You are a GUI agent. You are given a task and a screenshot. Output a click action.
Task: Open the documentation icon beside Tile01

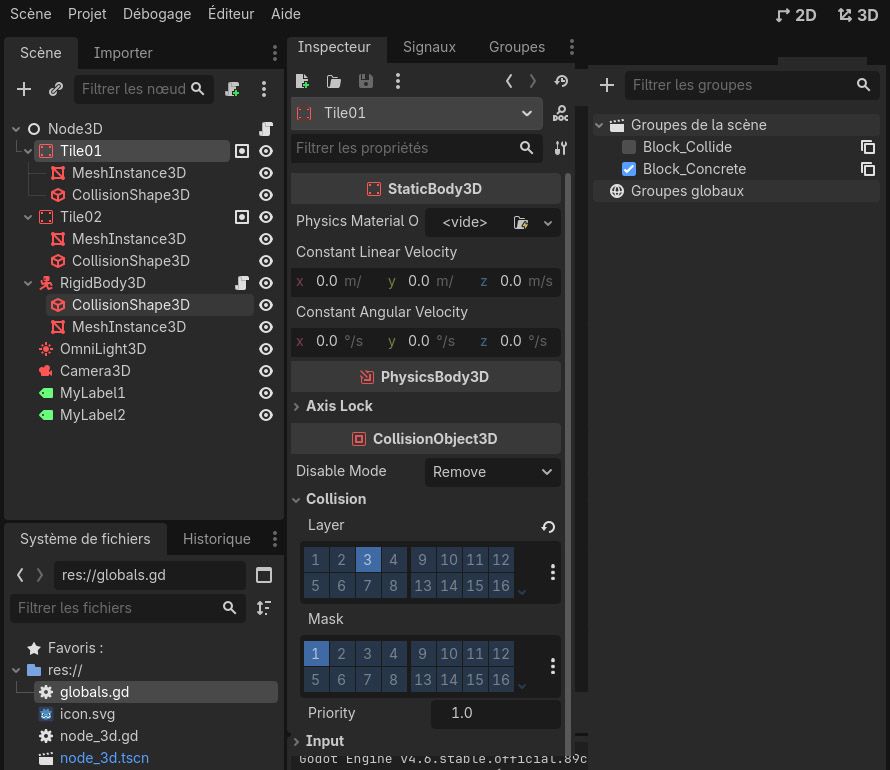coord(560,113)
